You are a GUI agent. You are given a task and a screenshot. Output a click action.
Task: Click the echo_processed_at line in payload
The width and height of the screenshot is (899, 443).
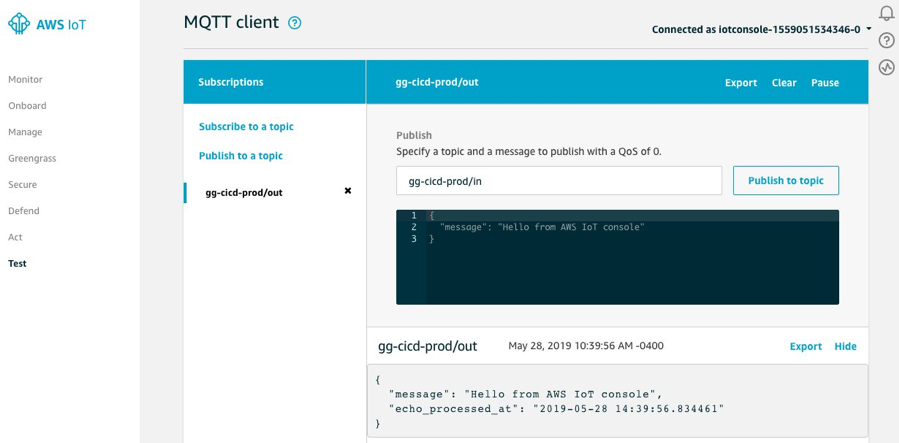point(557,409)
